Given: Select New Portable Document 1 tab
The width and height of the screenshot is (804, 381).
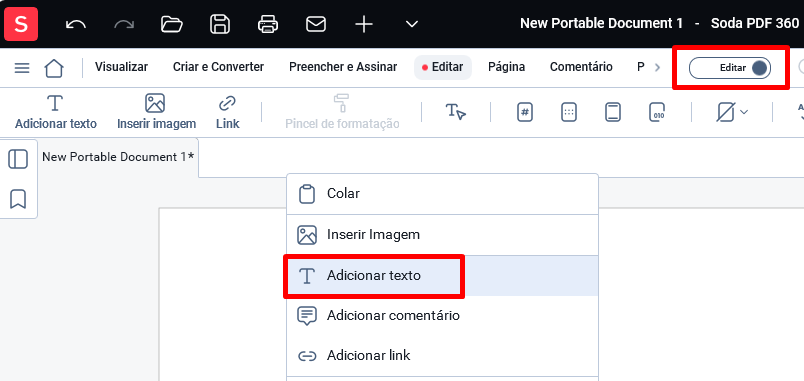Looking at the screenshot, I should pos(118,157).
